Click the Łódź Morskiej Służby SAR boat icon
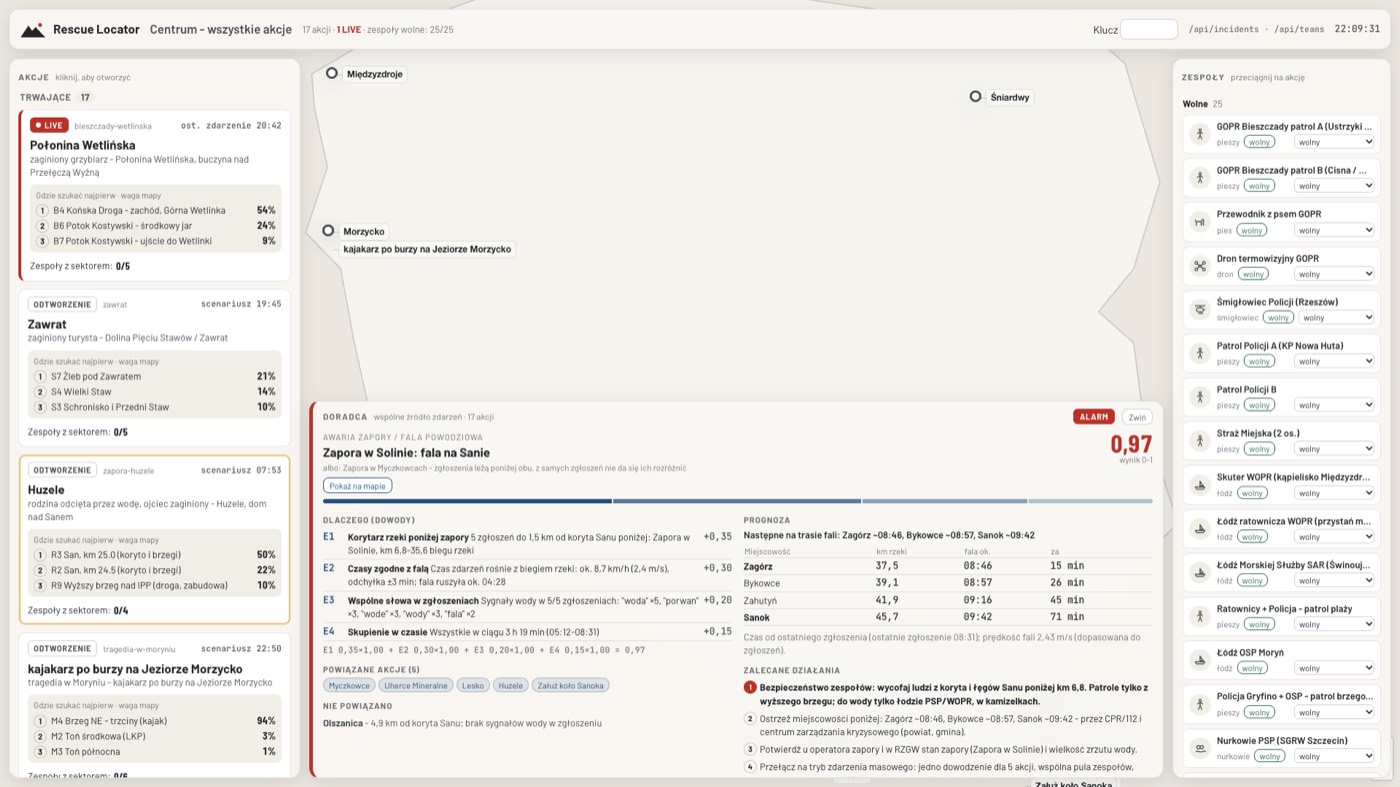Screen dimensions: 1400x787 click(1199, 572)
